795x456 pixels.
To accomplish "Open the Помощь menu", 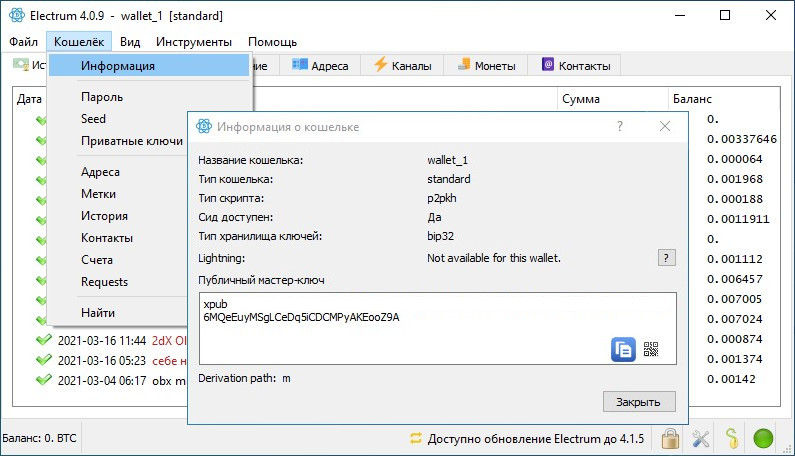I will tap(272, 42).
